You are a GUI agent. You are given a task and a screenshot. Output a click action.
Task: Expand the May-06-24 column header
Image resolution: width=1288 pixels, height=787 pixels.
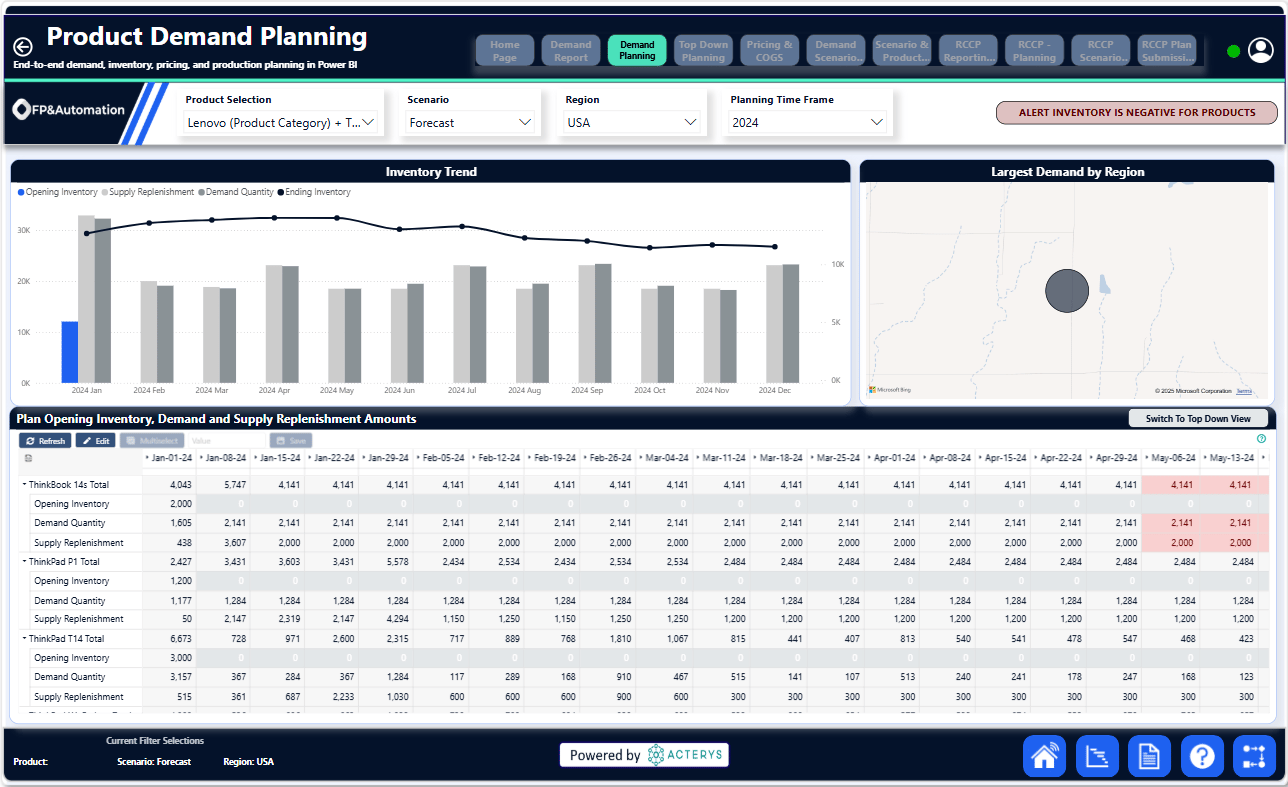coord(1148,458)
